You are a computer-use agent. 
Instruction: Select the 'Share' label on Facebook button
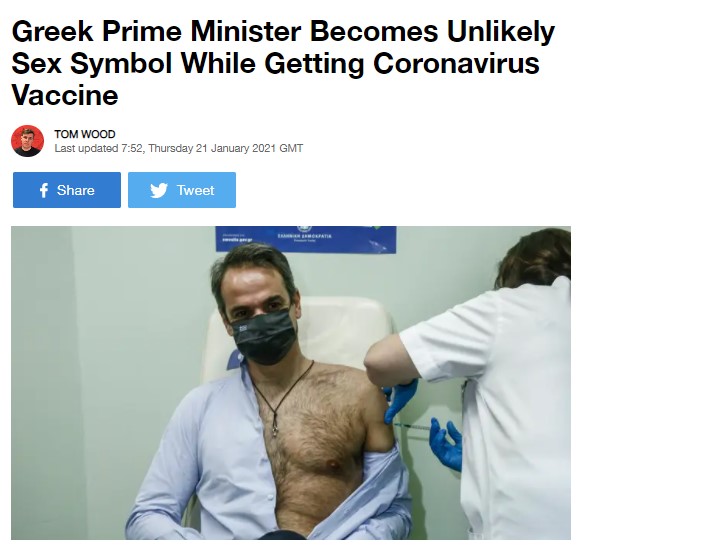pyautogui.click(x=76, y=190)
